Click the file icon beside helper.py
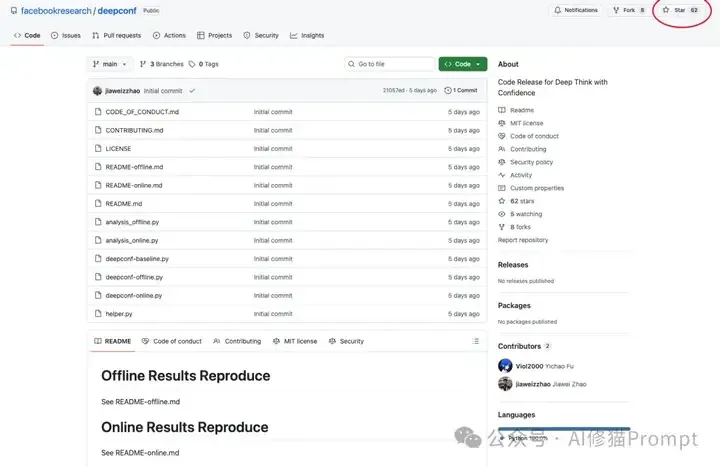The image size is (720, 467). tap(98, 314)
